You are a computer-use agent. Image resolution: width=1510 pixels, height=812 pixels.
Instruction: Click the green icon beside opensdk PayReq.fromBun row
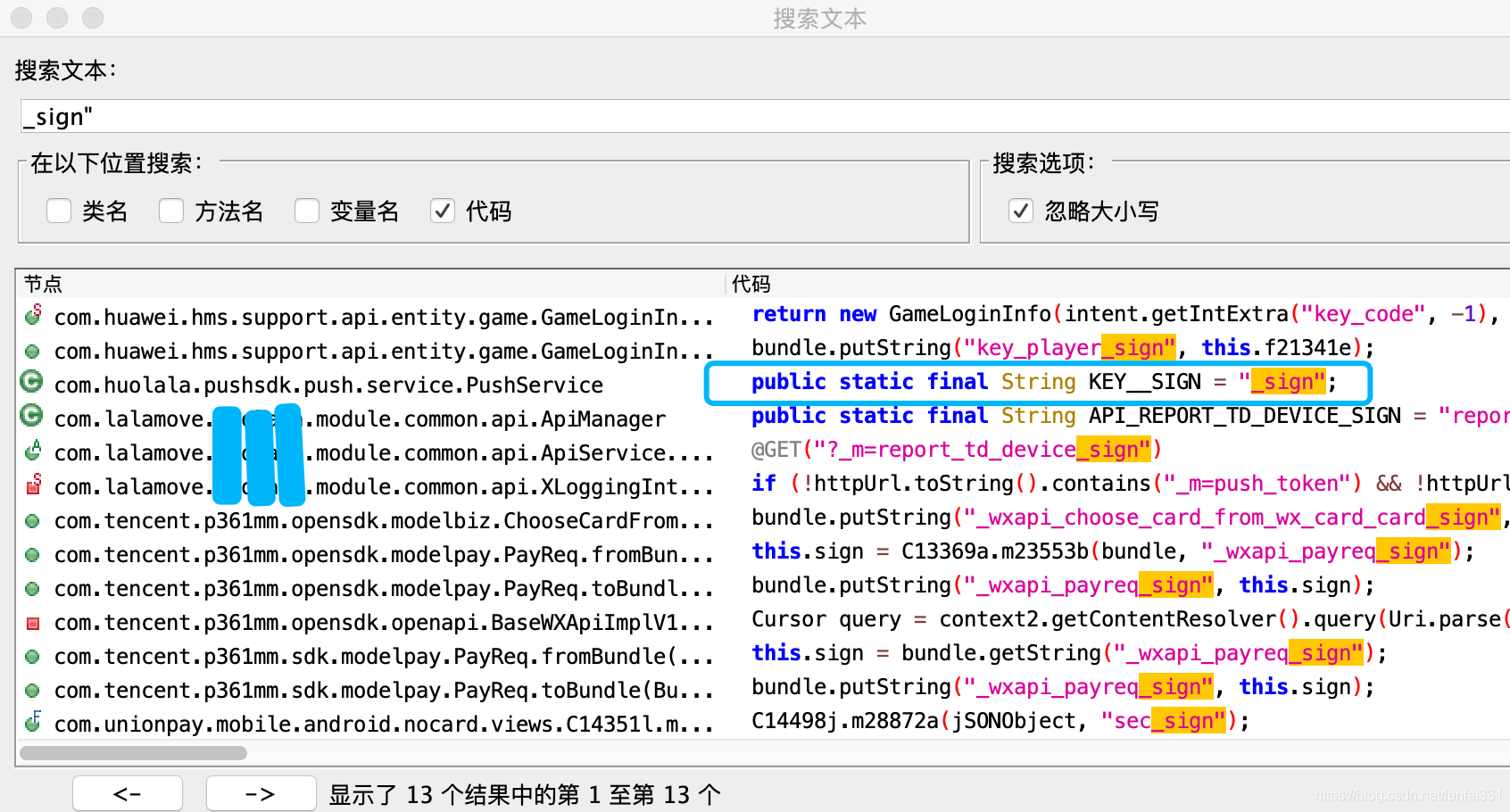33,554
